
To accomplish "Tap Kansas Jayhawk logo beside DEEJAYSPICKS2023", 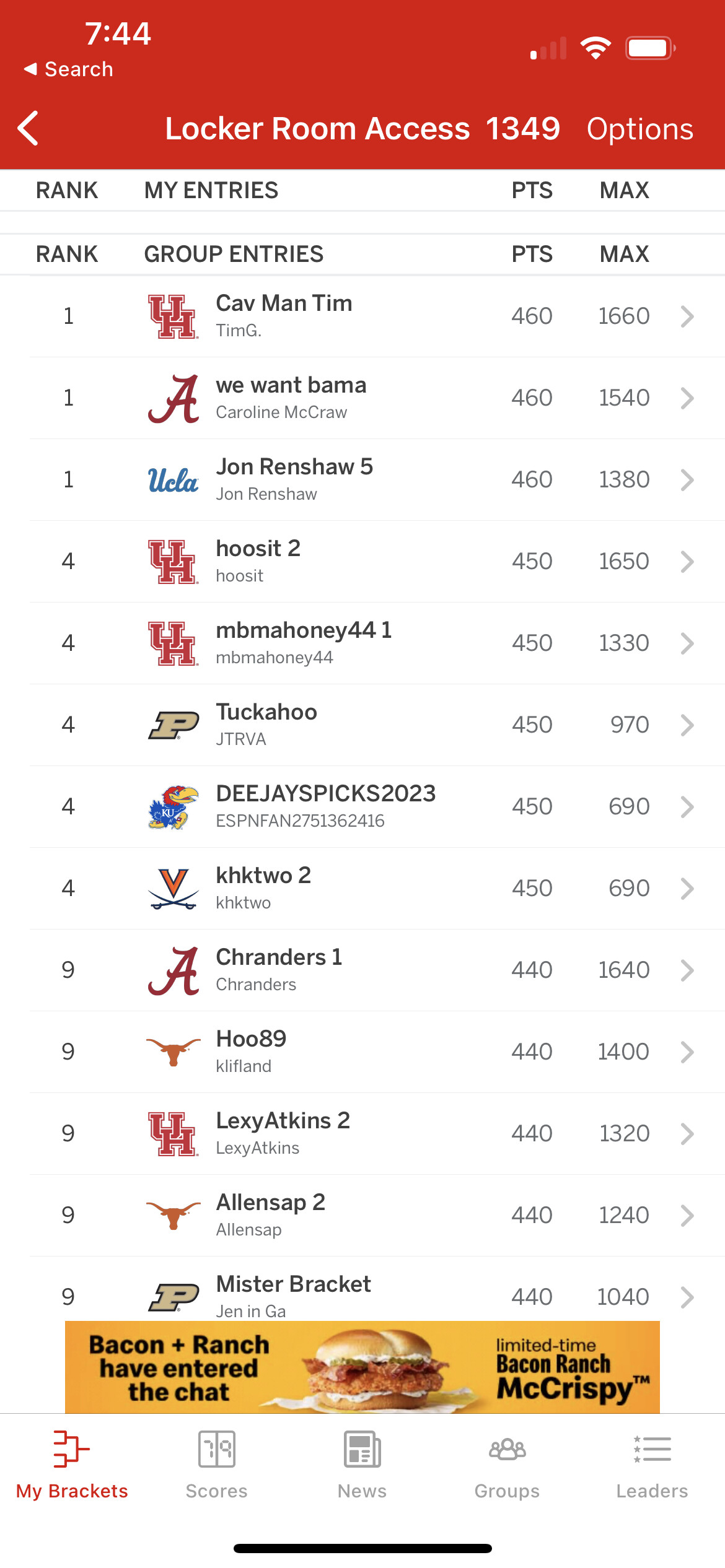I will coord(173,807).
